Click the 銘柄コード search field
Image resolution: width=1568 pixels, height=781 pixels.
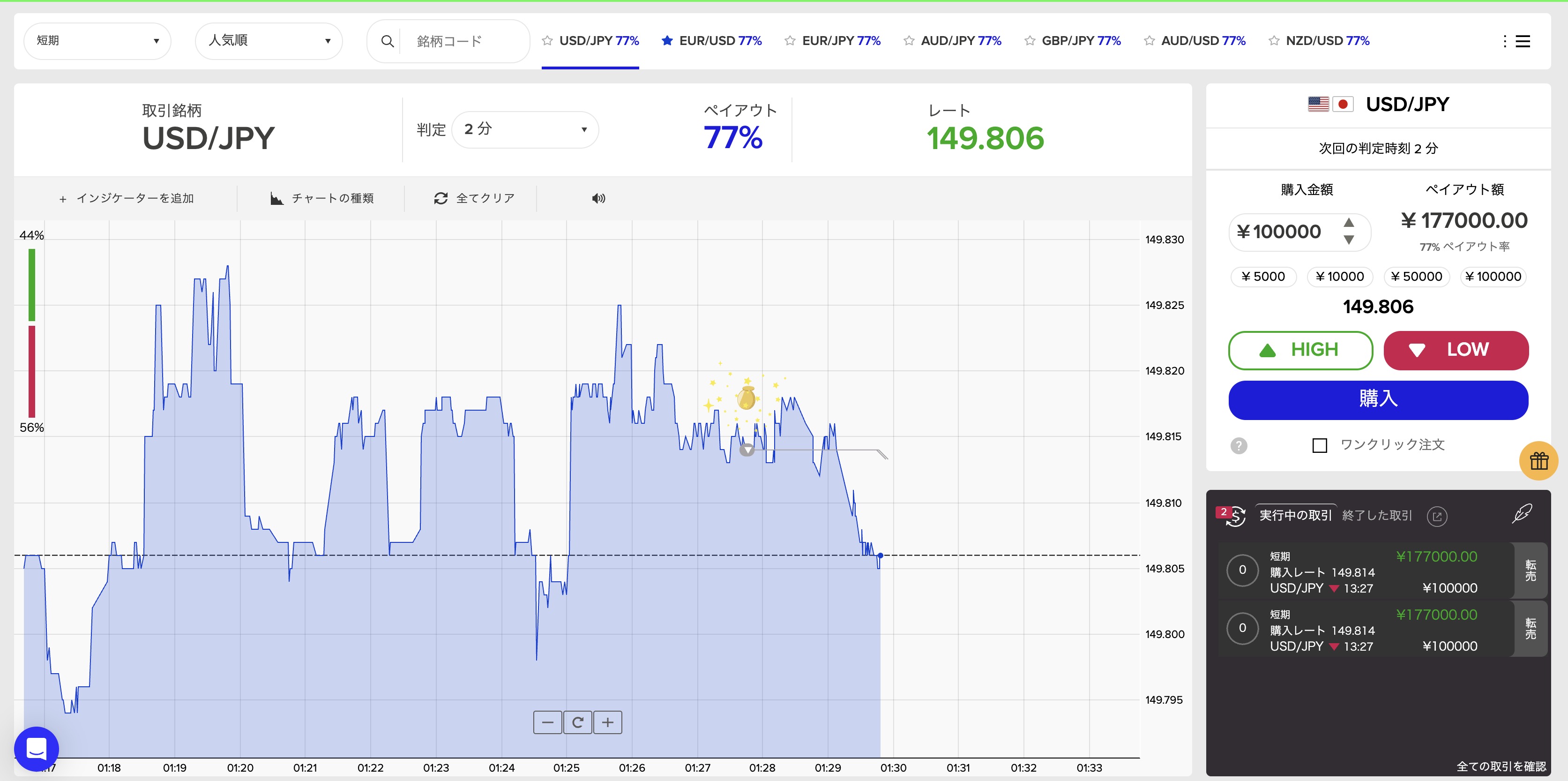463,41
